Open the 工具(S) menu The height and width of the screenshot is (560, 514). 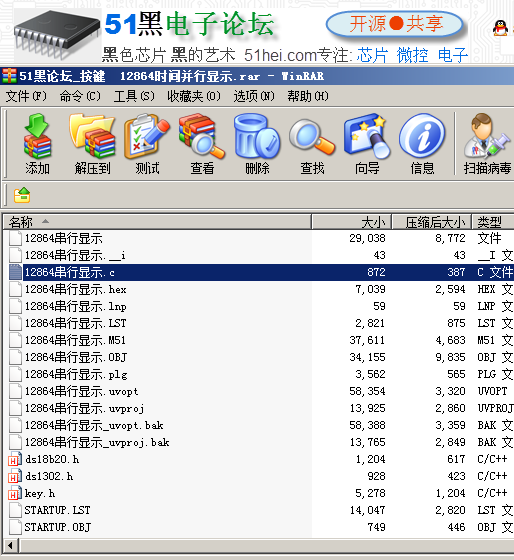(x=134, y=96)
